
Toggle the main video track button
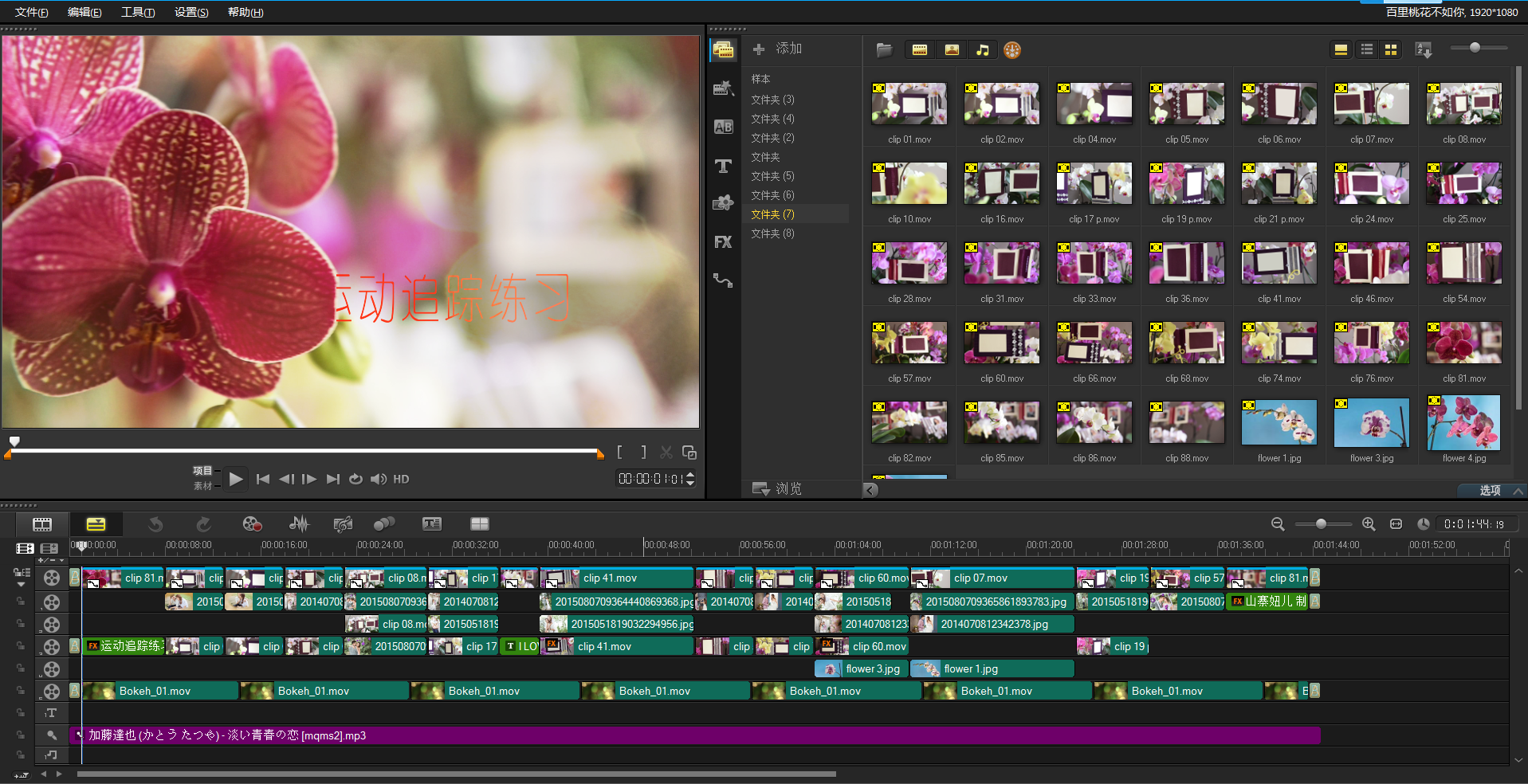[52, 578]
